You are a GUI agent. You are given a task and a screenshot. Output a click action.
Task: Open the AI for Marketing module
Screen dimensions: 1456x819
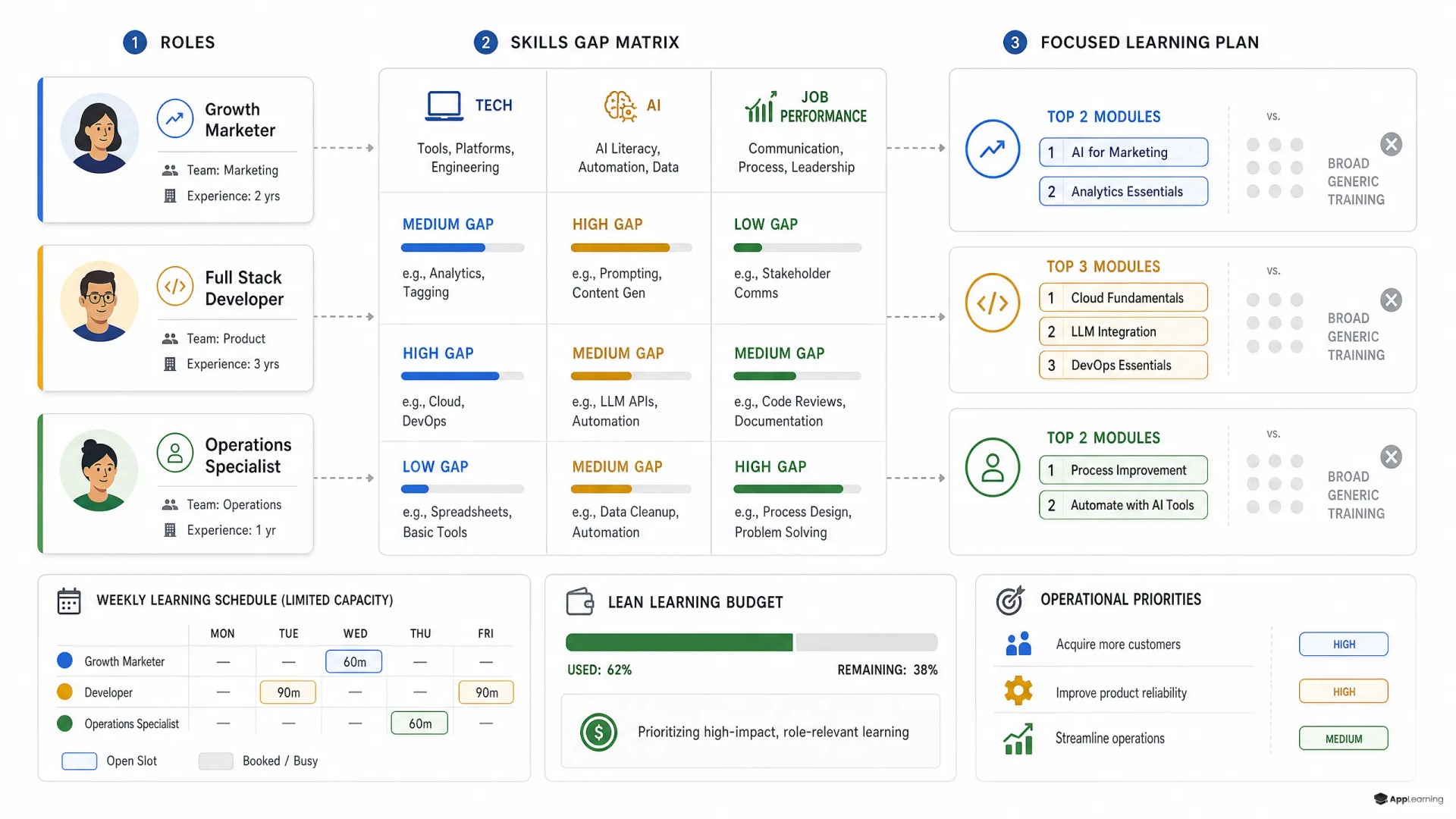[1123, 152]
